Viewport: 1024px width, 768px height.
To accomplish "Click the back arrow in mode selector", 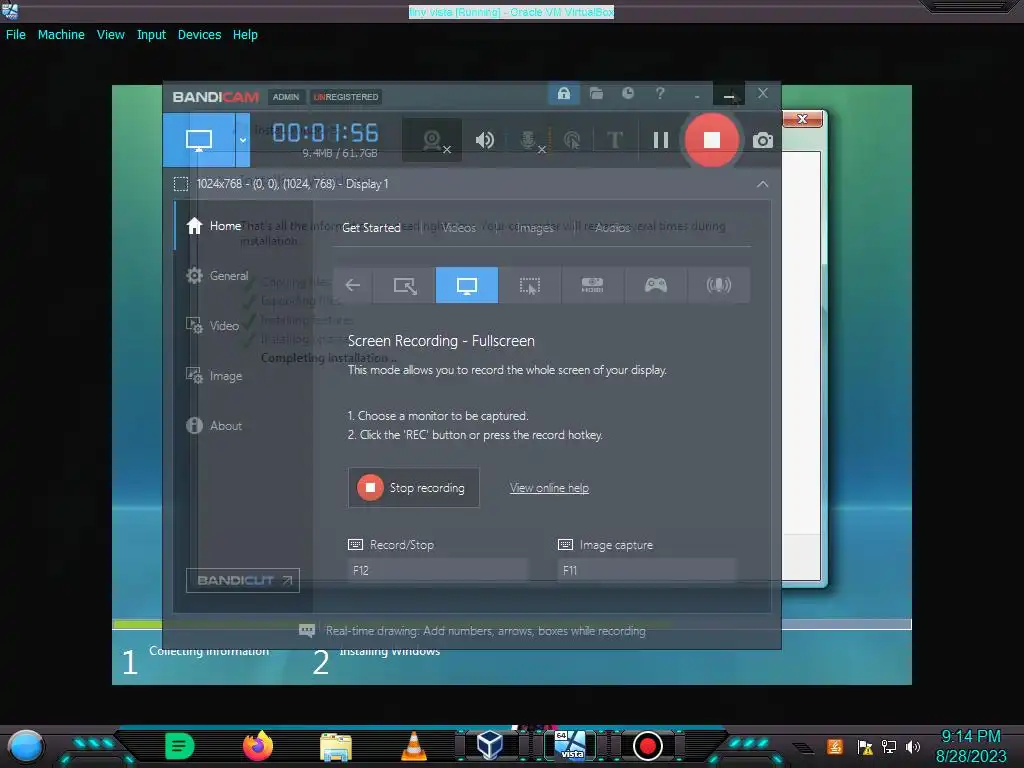I will [353, 285].
